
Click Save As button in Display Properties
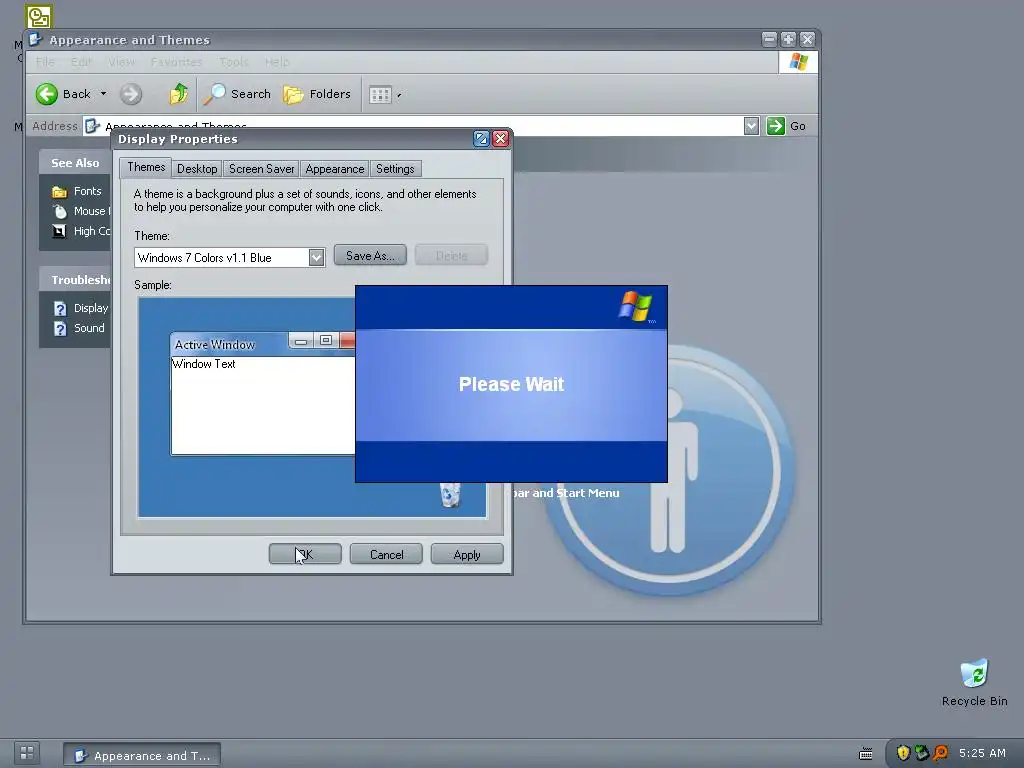[x=370, y=255]
